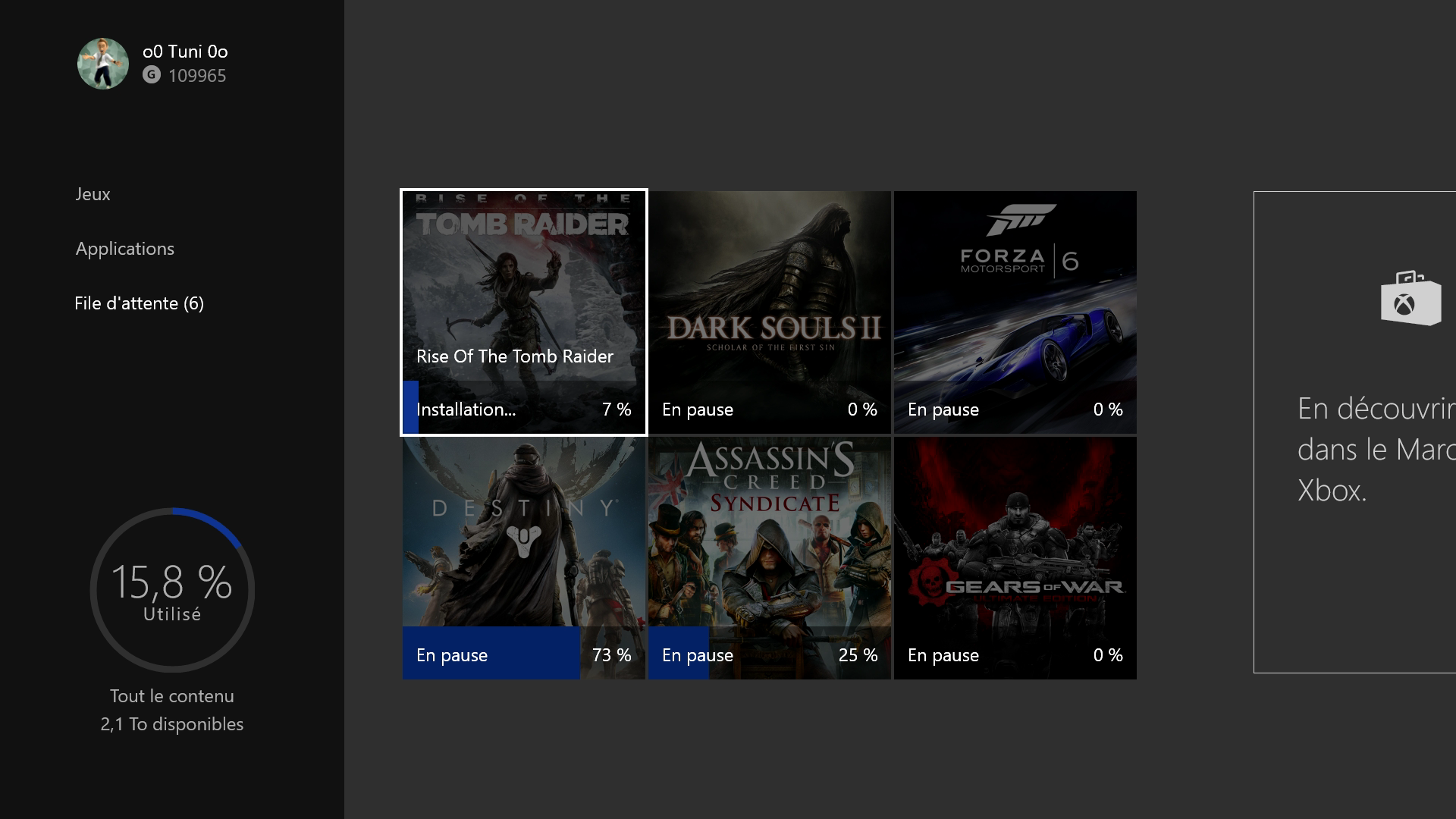This screenshot has width=1456, height=819.
Task: Open the Xbox Marketplace promo panel text
Action: (x=1376, y=450)
